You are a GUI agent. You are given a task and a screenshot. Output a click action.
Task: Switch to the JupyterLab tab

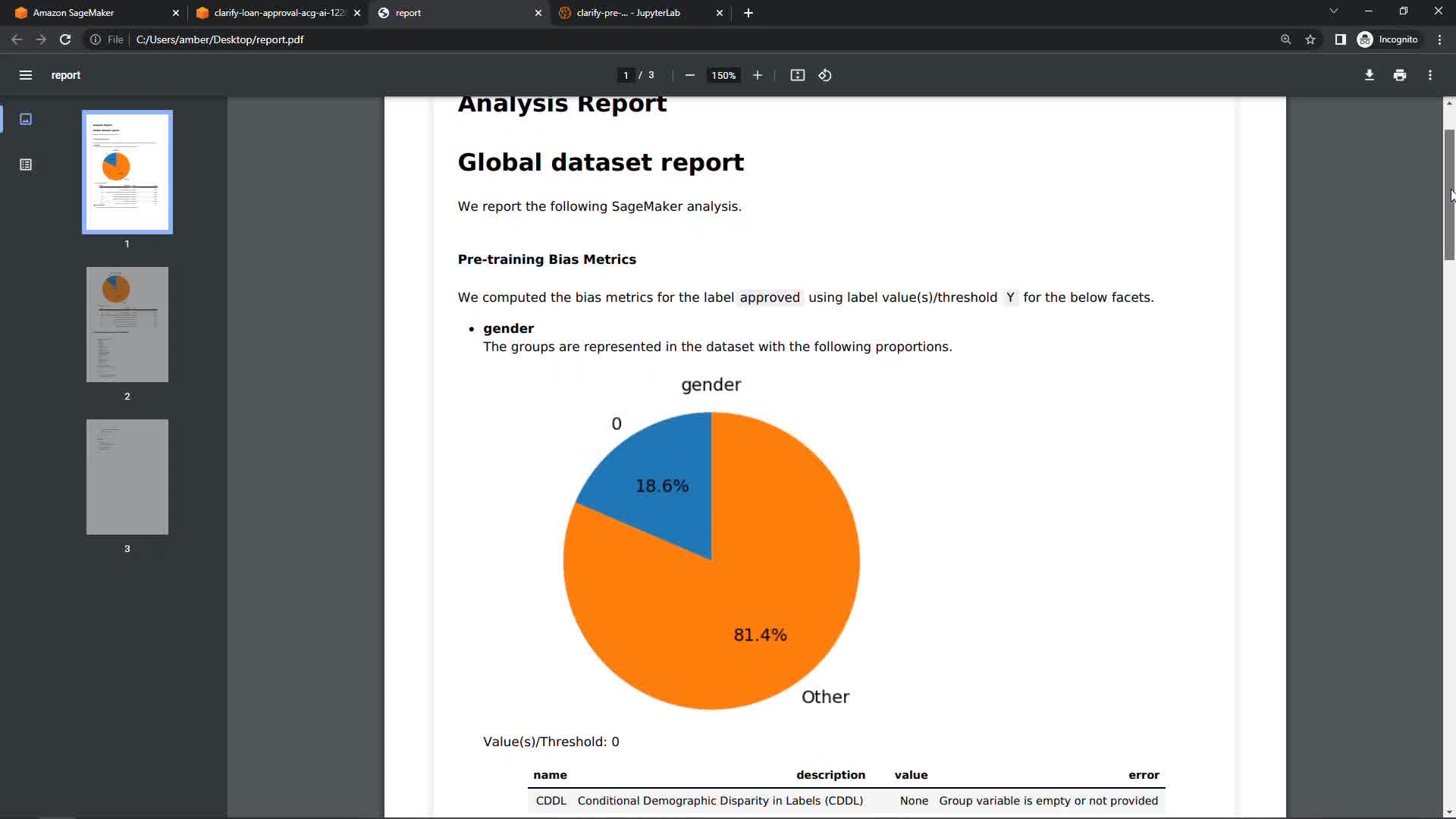tap(628, 13)
